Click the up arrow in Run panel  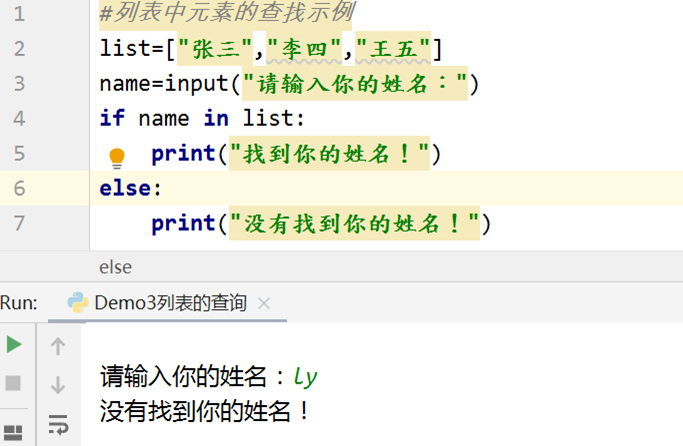coord(58,347)
